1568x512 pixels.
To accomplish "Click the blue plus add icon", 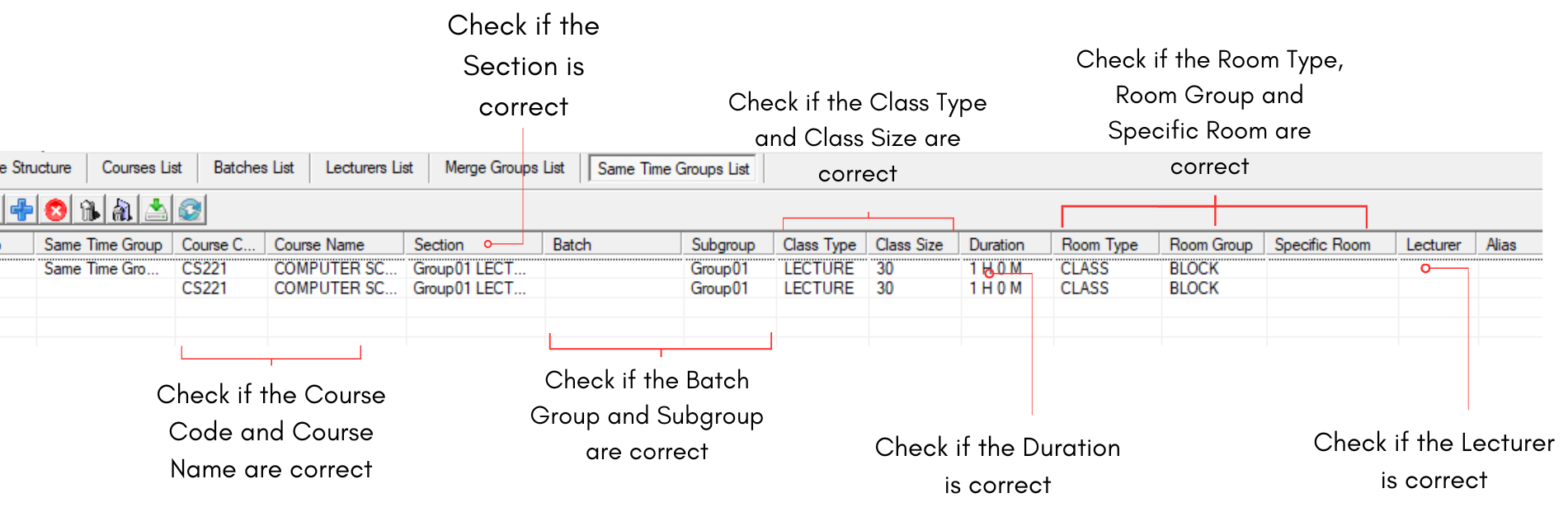I will tap(22, 210).
